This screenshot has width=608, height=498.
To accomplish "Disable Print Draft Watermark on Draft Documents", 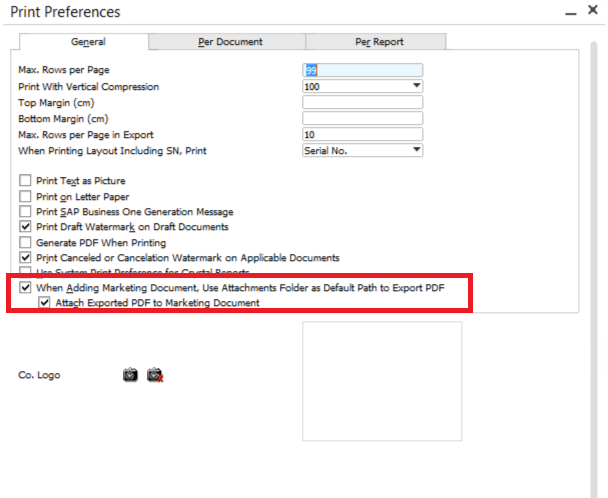I will (26, 227).
